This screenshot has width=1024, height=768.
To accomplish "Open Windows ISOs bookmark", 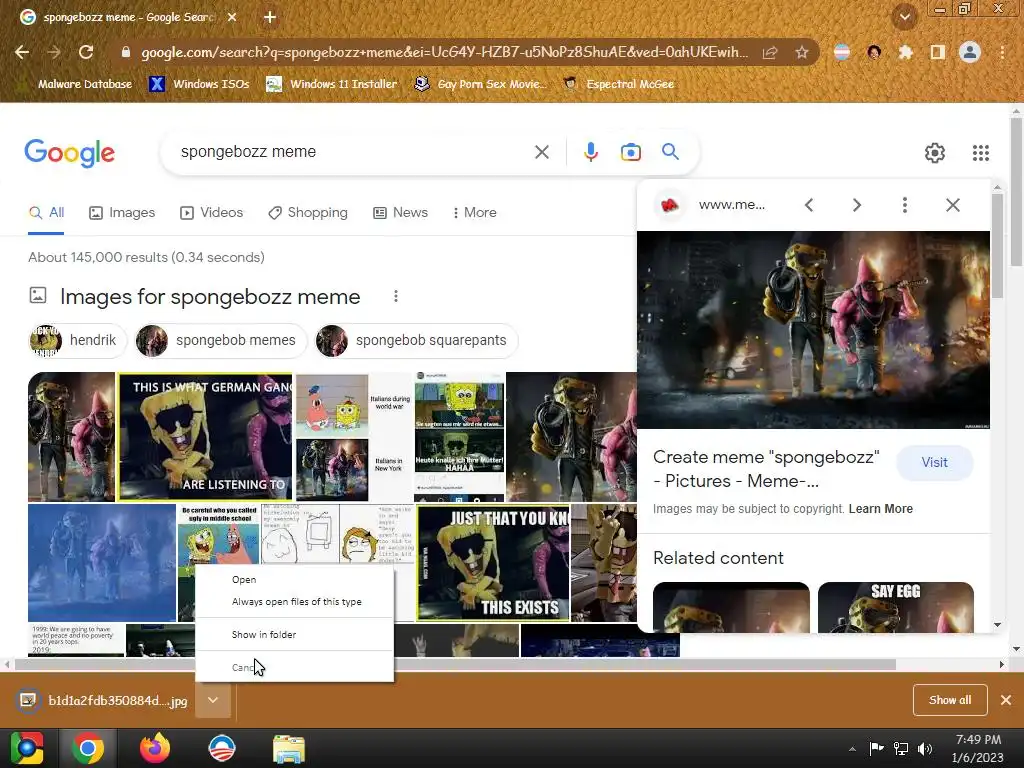I will click(199, 84).
